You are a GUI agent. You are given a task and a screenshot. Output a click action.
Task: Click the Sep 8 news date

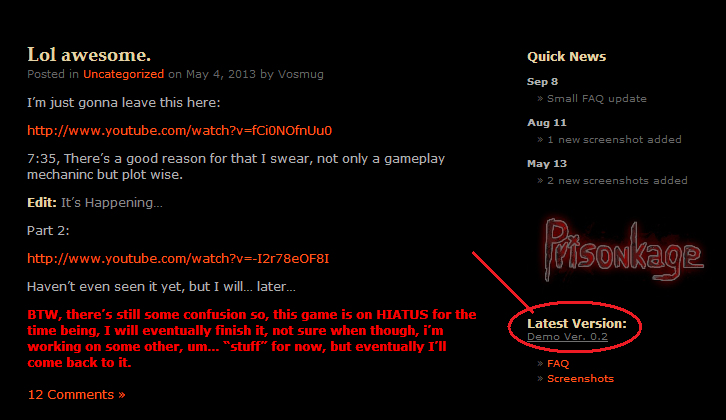click(542, 82)
